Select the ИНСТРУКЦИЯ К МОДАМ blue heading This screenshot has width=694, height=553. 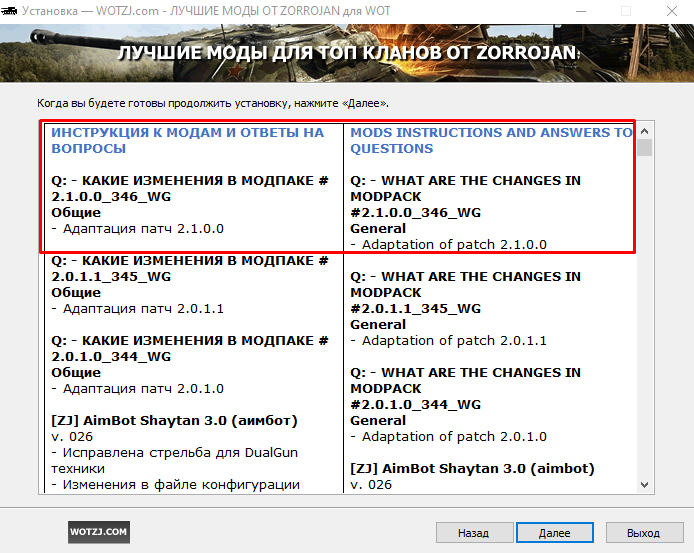188,140
